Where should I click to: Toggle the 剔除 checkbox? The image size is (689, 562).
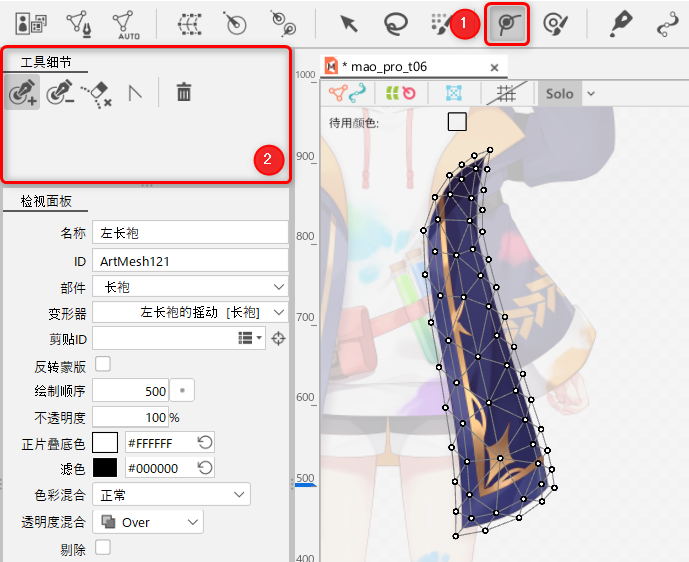pos(102,547)
